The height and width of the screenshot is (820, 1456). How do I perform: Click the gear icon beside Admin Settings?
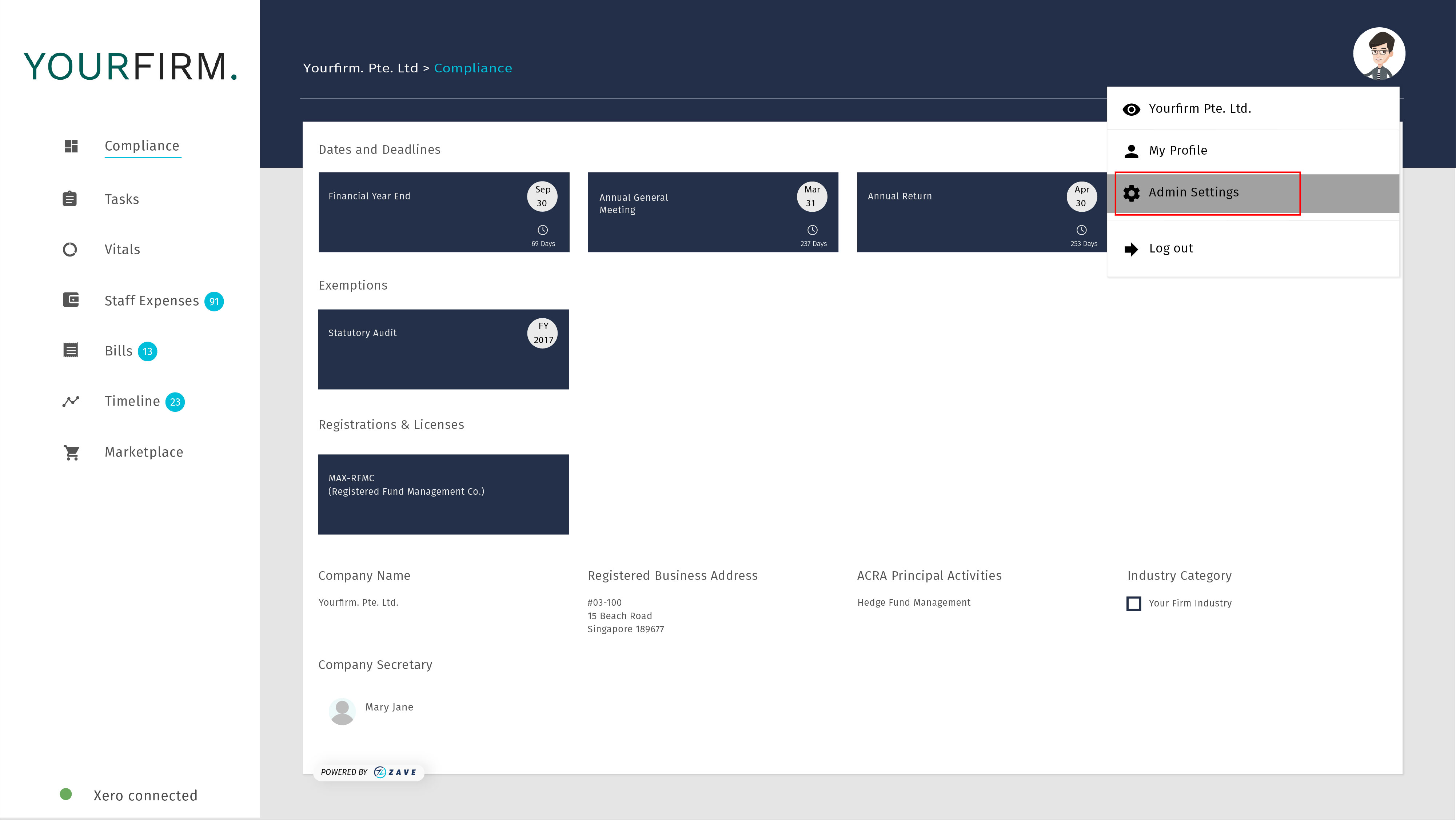click(x=1131, y=193)
